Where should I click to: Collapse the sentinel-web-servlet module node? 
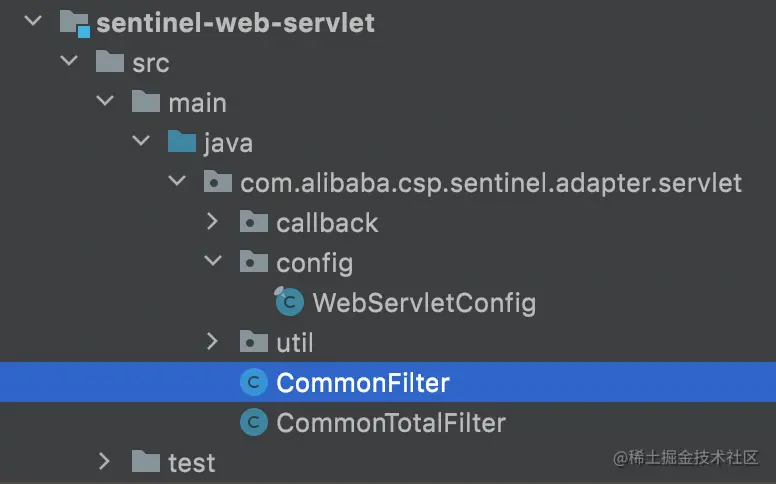click(34, 22)
